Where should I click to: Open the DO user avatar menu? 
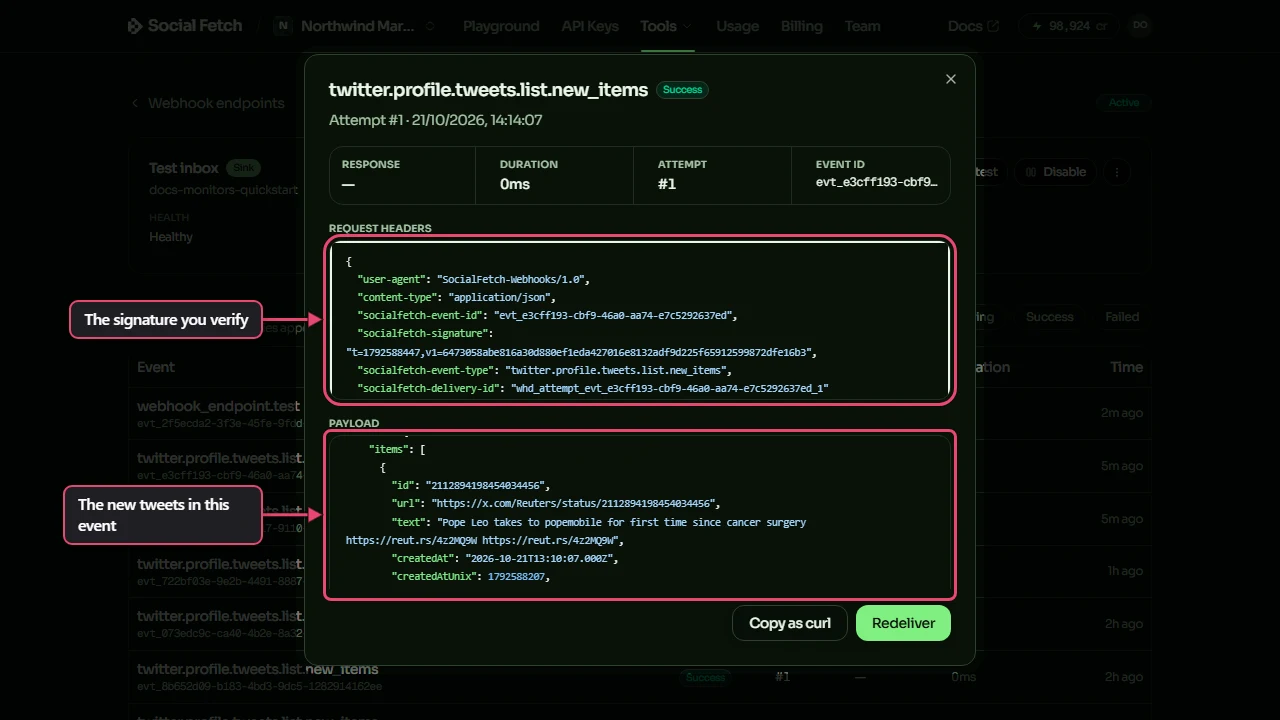[1140, 26]
